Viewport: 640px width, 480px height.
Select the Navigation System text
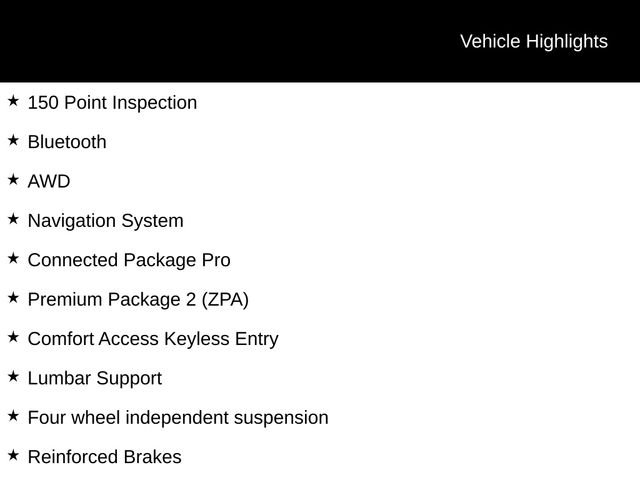[105, 221]
